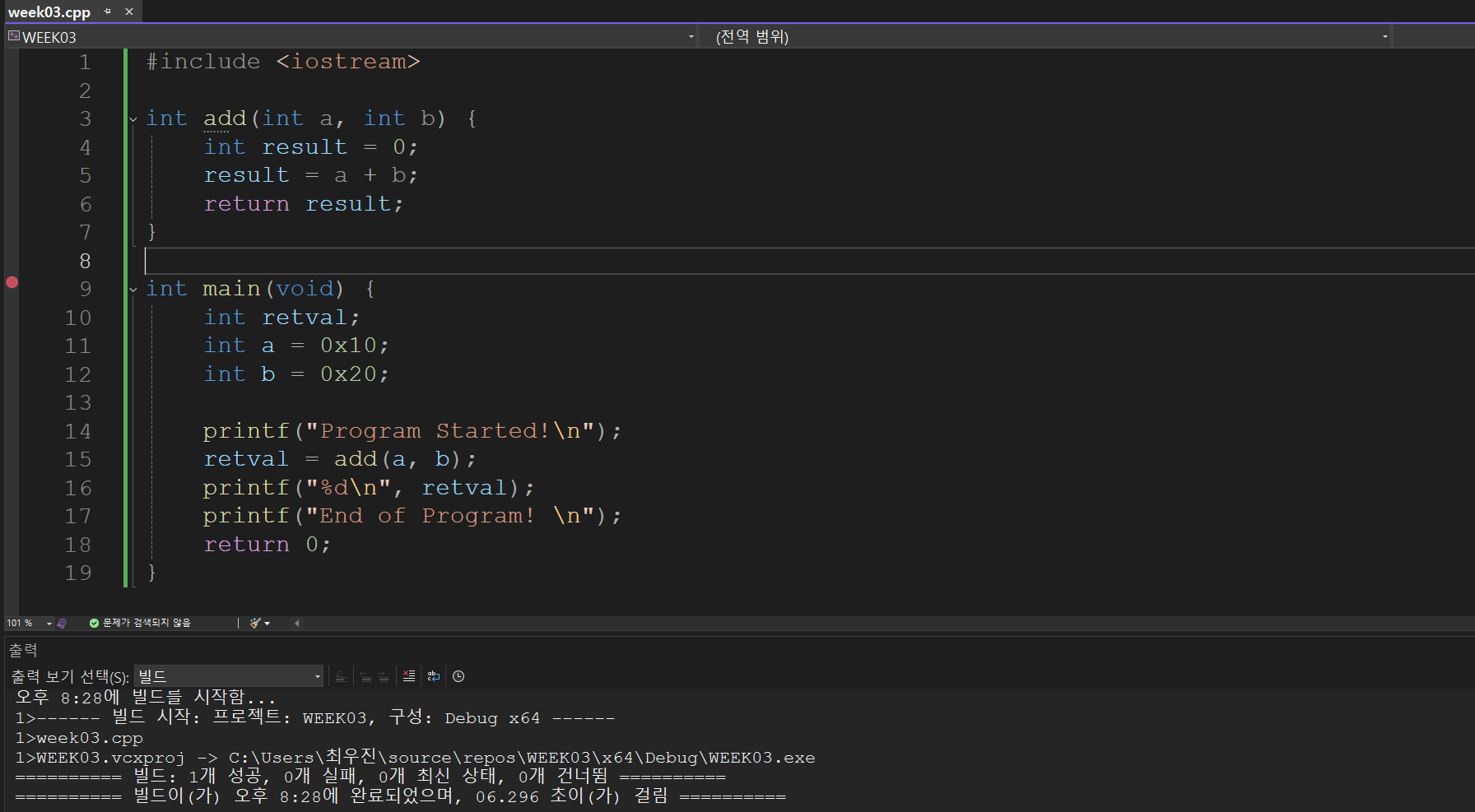
Task: Select the week03.cpp editor tab
Action: (x=49, y=12)
